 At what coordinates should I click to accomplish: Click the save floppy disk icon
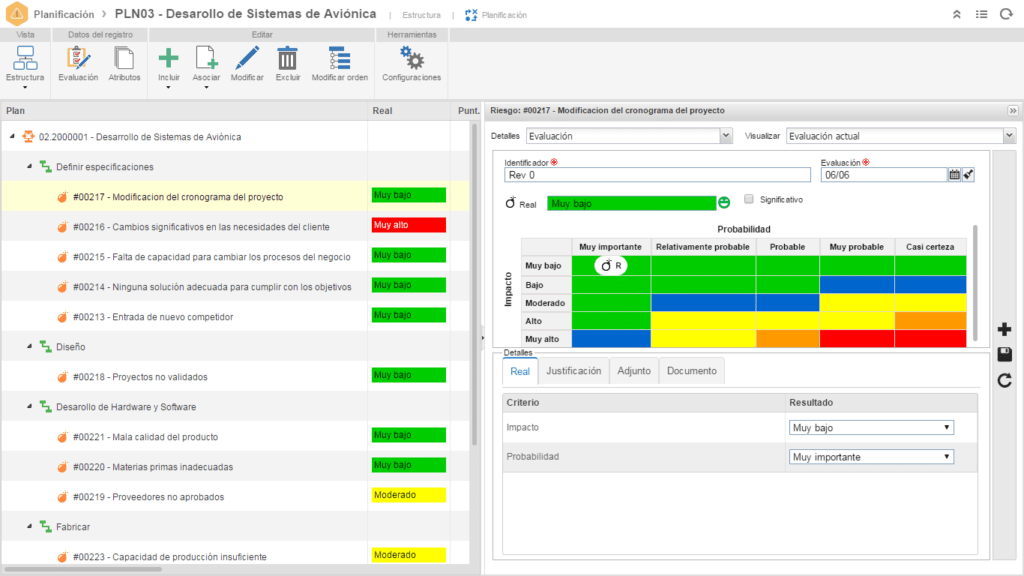point(1005,355)
